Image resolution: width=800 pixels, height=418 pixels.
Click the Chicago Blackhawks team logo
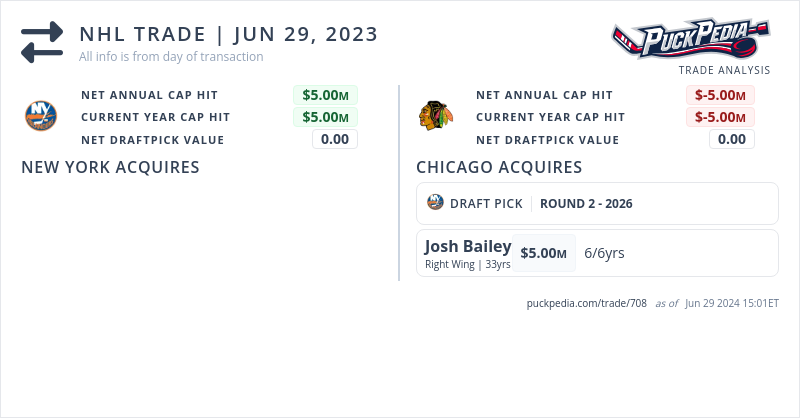(x=435, y=116)
